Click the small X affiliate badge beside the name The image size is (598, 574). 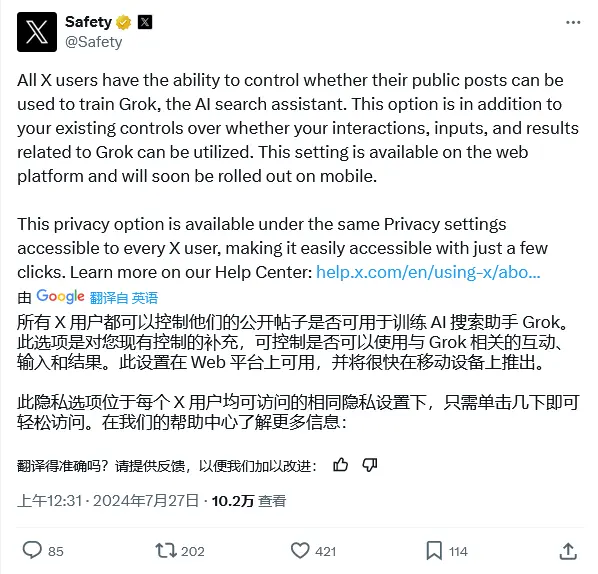(x=145, y=22)
